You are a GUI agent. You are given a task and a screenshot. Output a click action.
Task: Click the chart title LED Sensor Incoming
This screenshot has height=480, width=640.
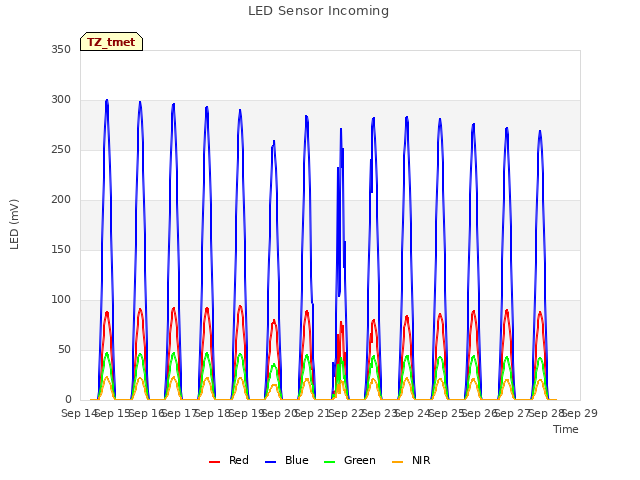tap(318, 11)
